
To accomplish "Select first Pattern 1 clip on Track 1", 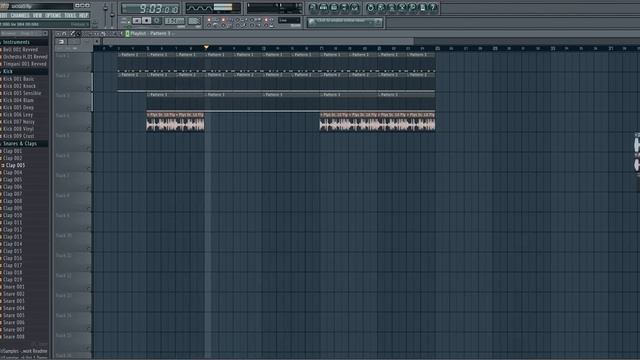I will coord(132,61).
